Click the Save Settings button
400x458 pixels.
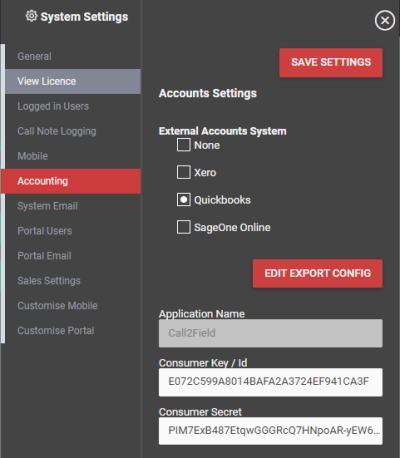(331, 62)
